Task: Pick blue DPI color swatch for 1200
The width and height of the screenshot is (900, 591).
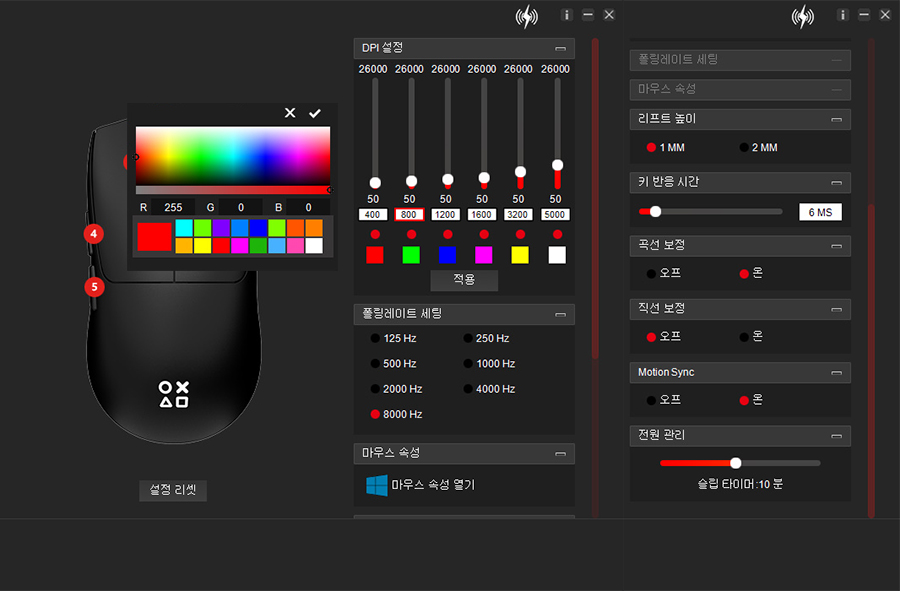Action: [x=447, y=255]
